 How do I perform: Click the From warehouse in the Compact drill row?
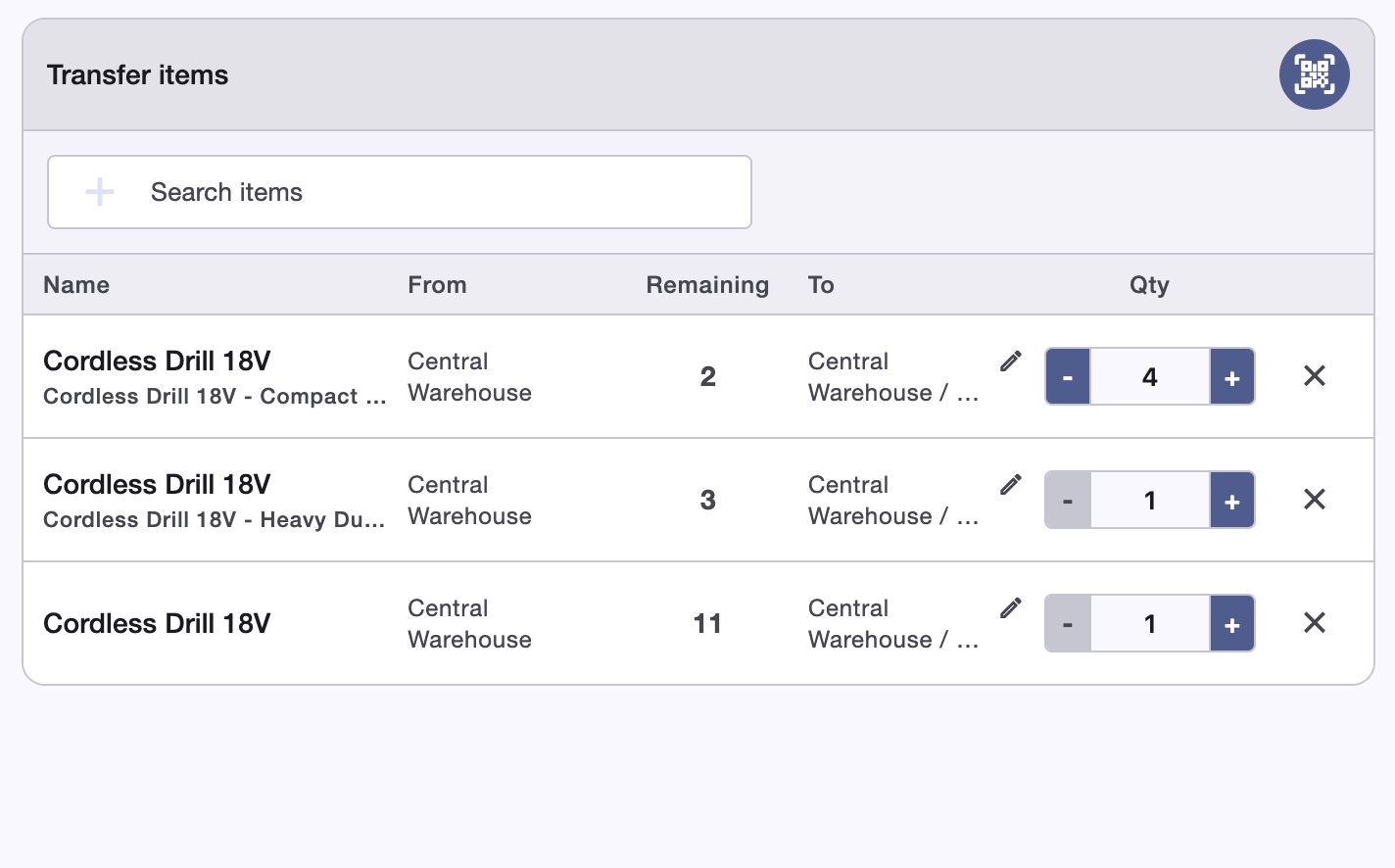point(470,377)
